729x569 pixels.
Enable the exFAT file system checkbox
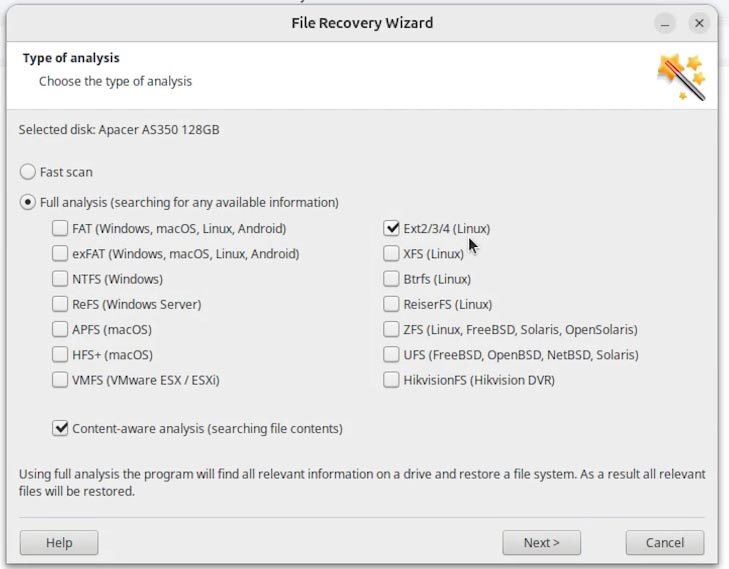[60, 254]
